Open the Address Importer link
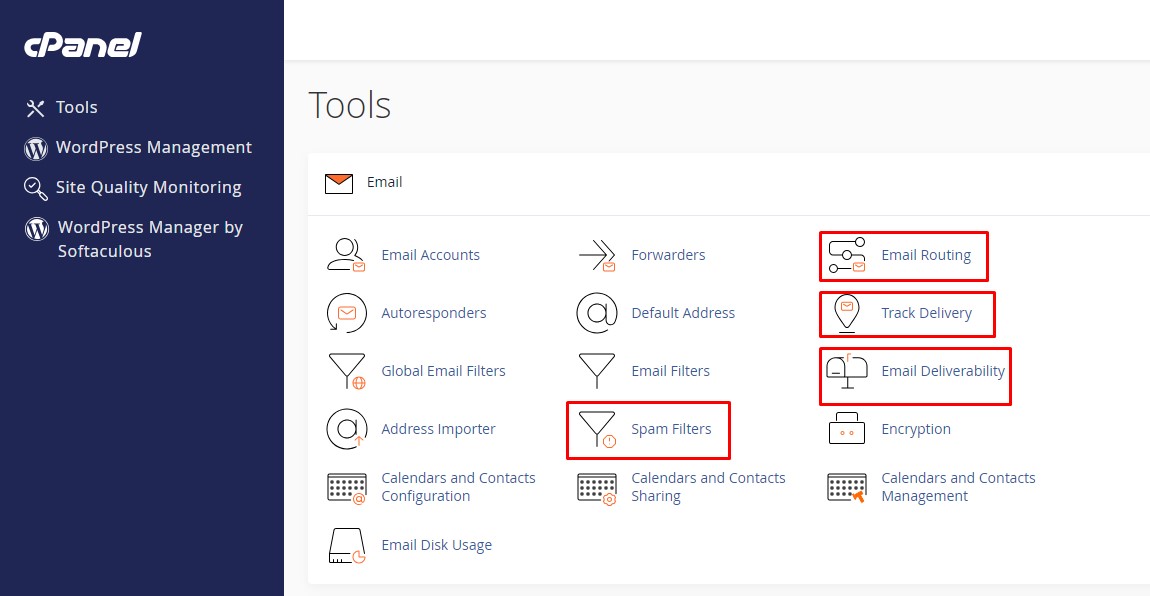Viewport: 1150px width, 596px height. 438,429
